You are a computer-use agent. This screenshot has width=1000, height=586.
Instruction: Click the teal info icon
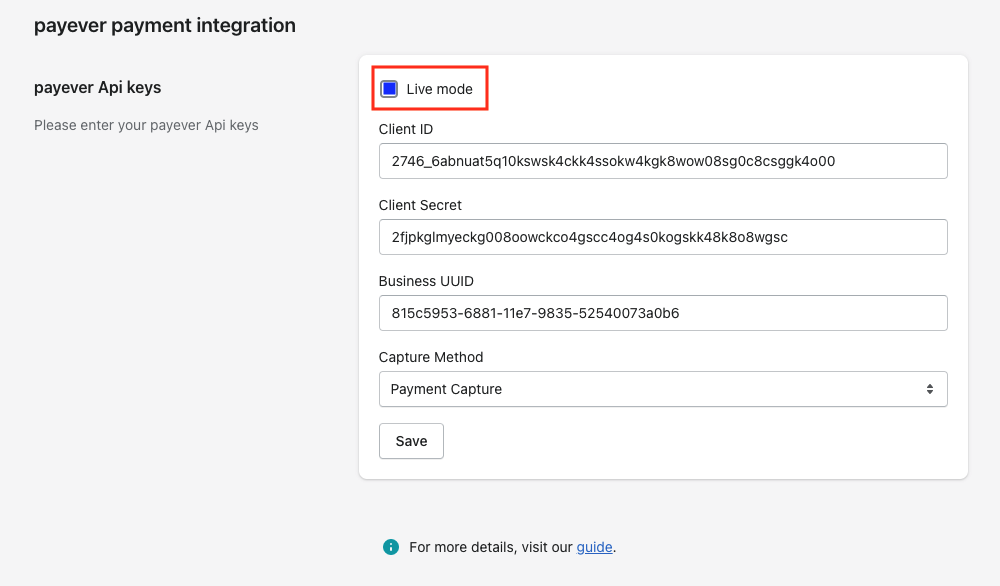coord(391,547)
